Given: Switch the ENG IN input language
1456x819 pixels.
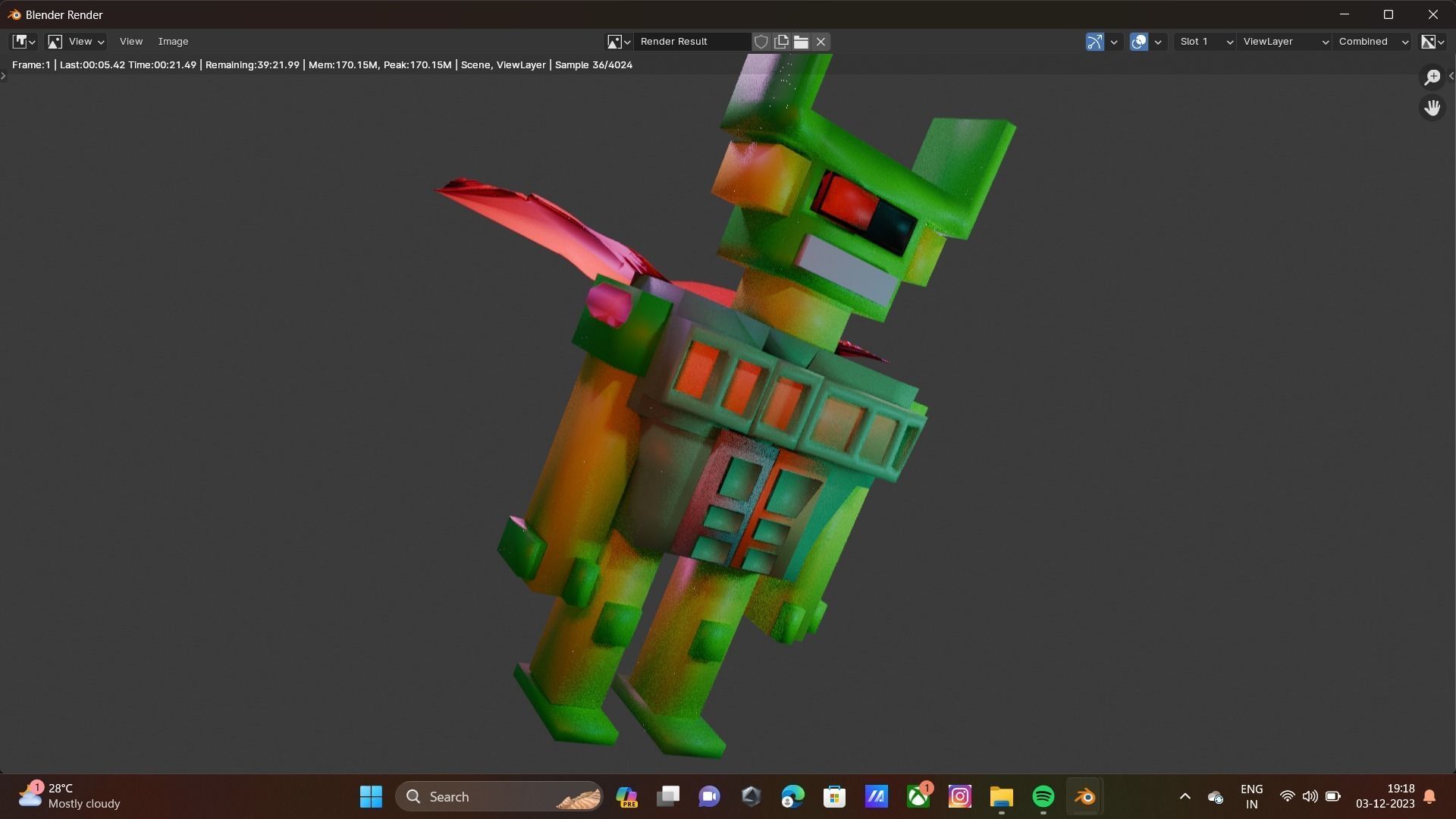Looking at the screenshot, I should point(1251,796).
